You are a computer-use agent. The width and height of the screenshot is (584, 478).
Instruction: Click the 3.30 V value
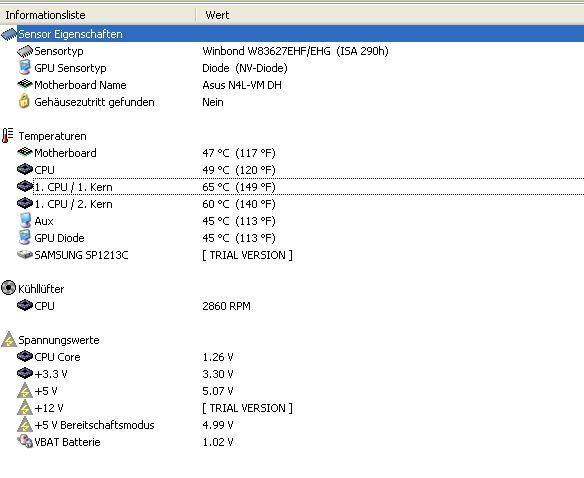click(218, 374)
